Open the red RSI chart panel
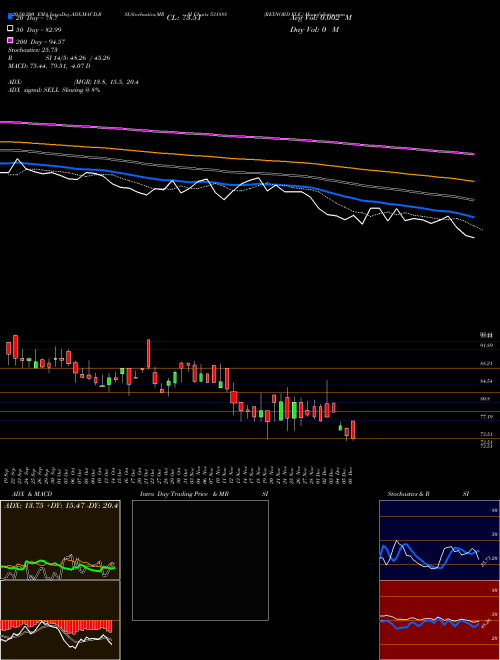Screen dimensions: 500x660 [x=439, y=620]
